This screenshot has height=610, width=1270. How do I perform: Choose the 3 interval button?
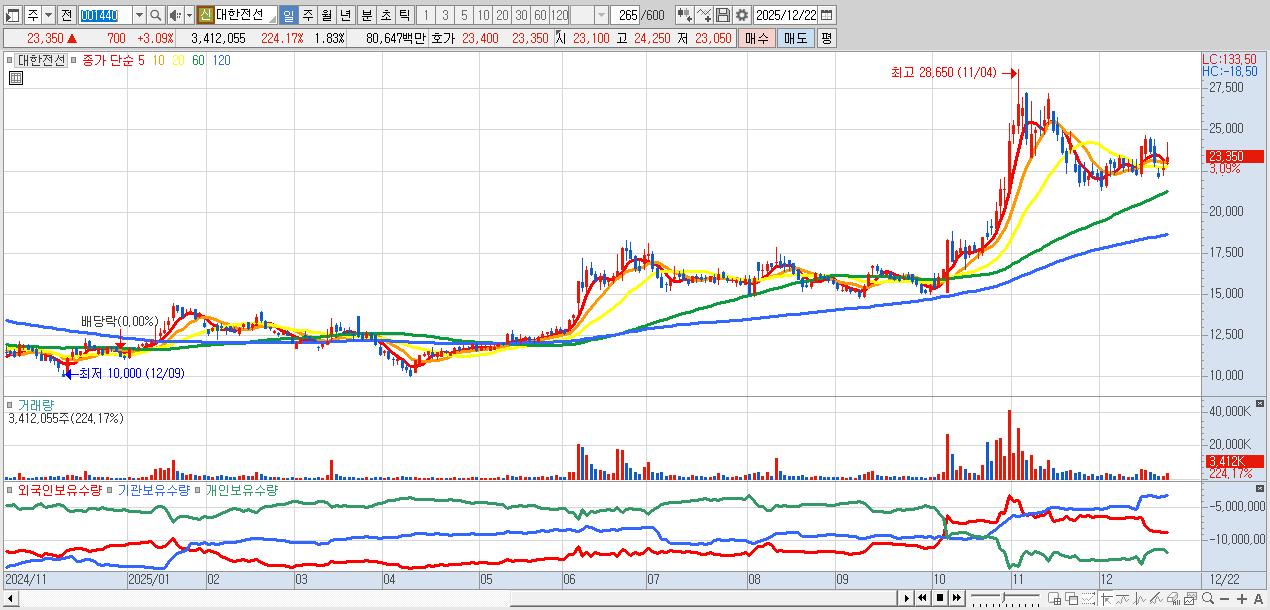pyautogui.click(x=445, y=15)
